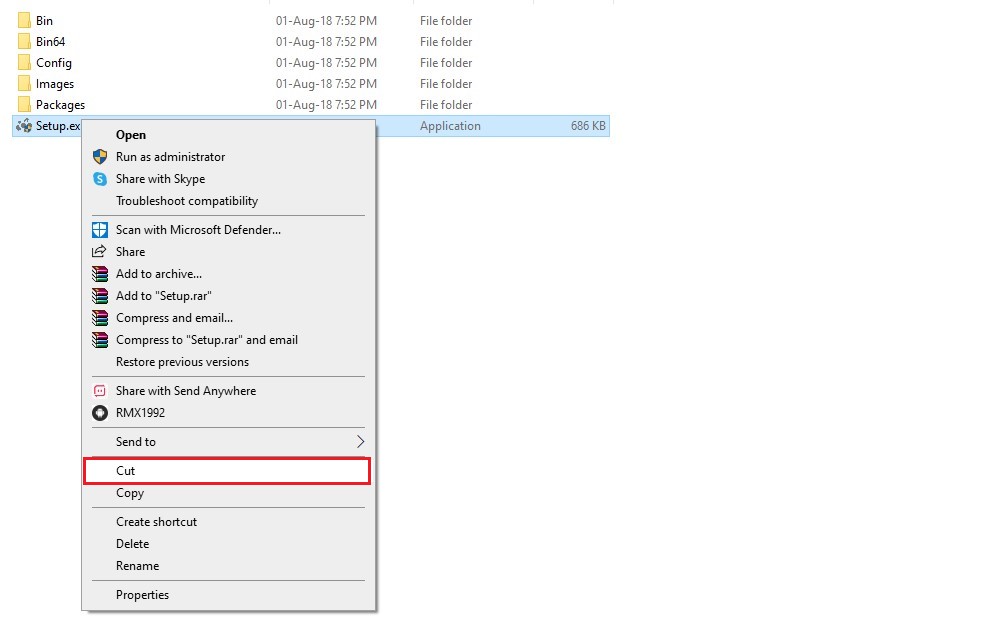
Task: Click the Bin folder icon
Action: coord(22,20)
